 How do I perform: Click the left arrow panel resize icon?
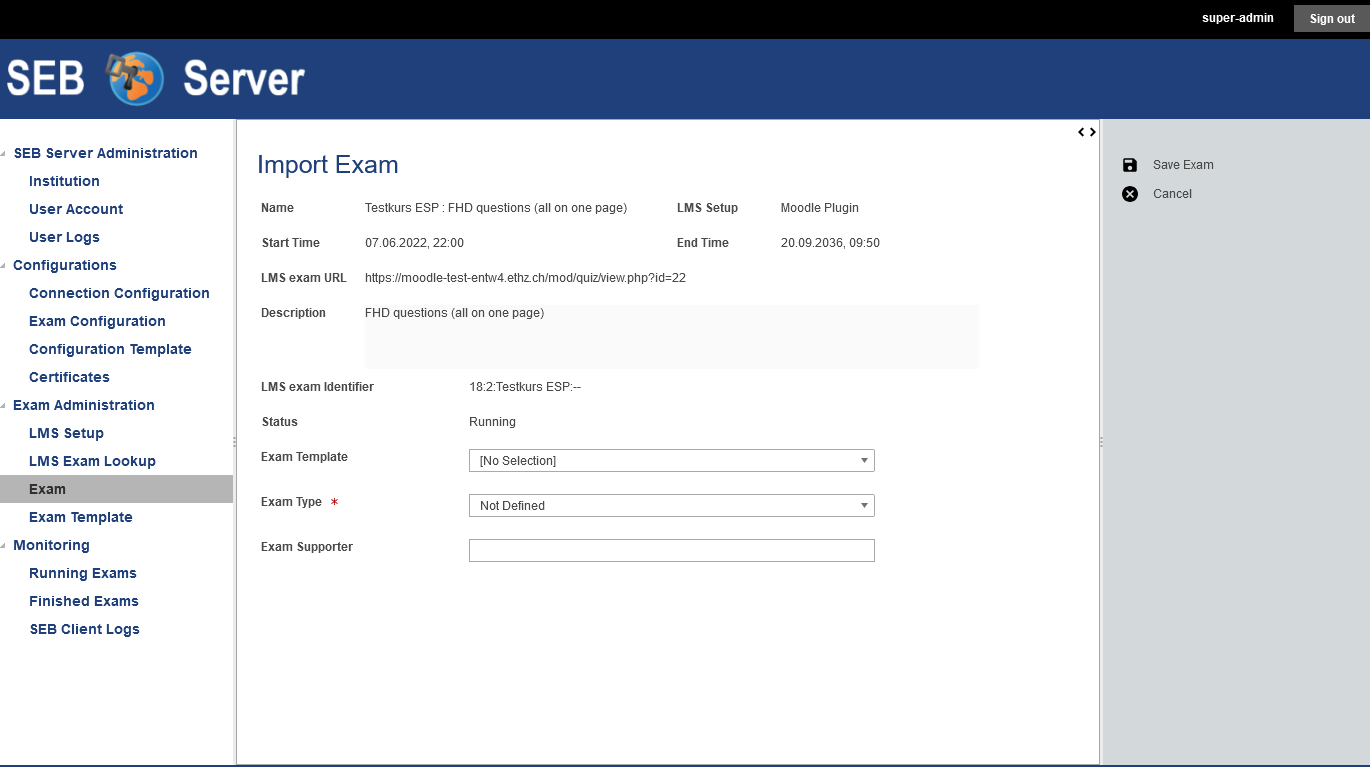(1081, 132)
